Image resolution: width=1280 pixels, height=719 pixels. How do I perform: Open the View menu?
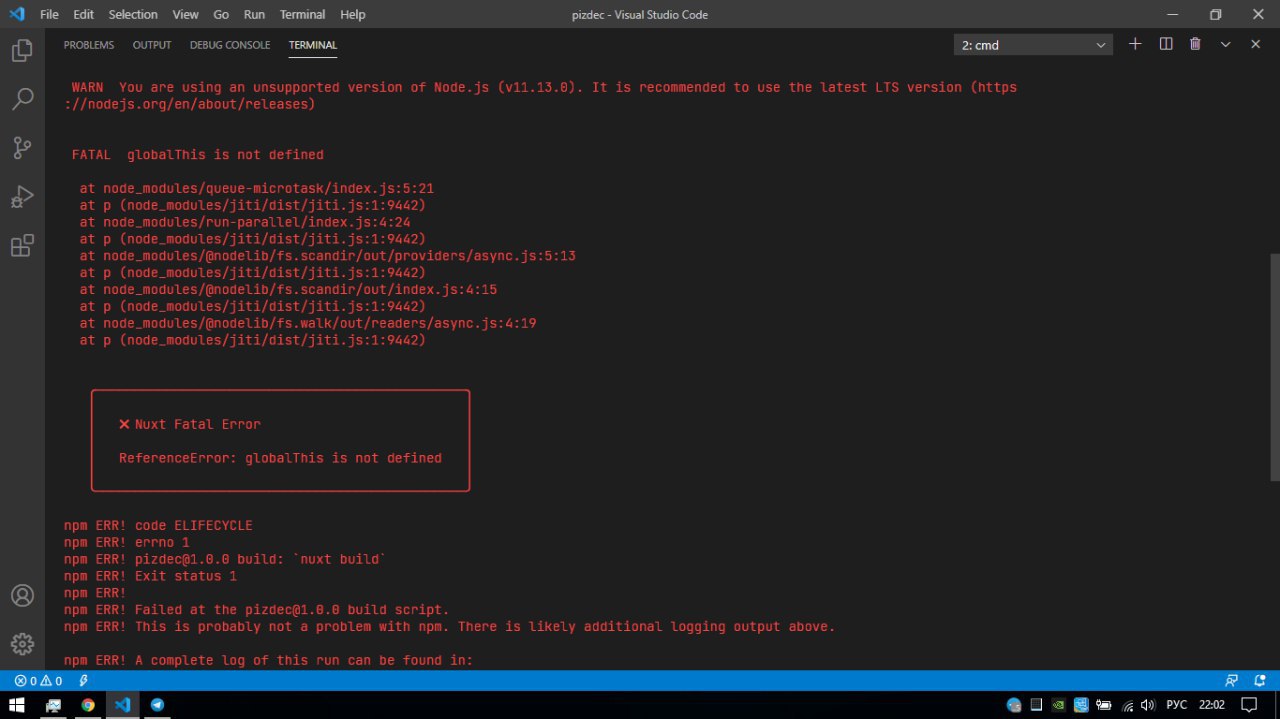185,14
